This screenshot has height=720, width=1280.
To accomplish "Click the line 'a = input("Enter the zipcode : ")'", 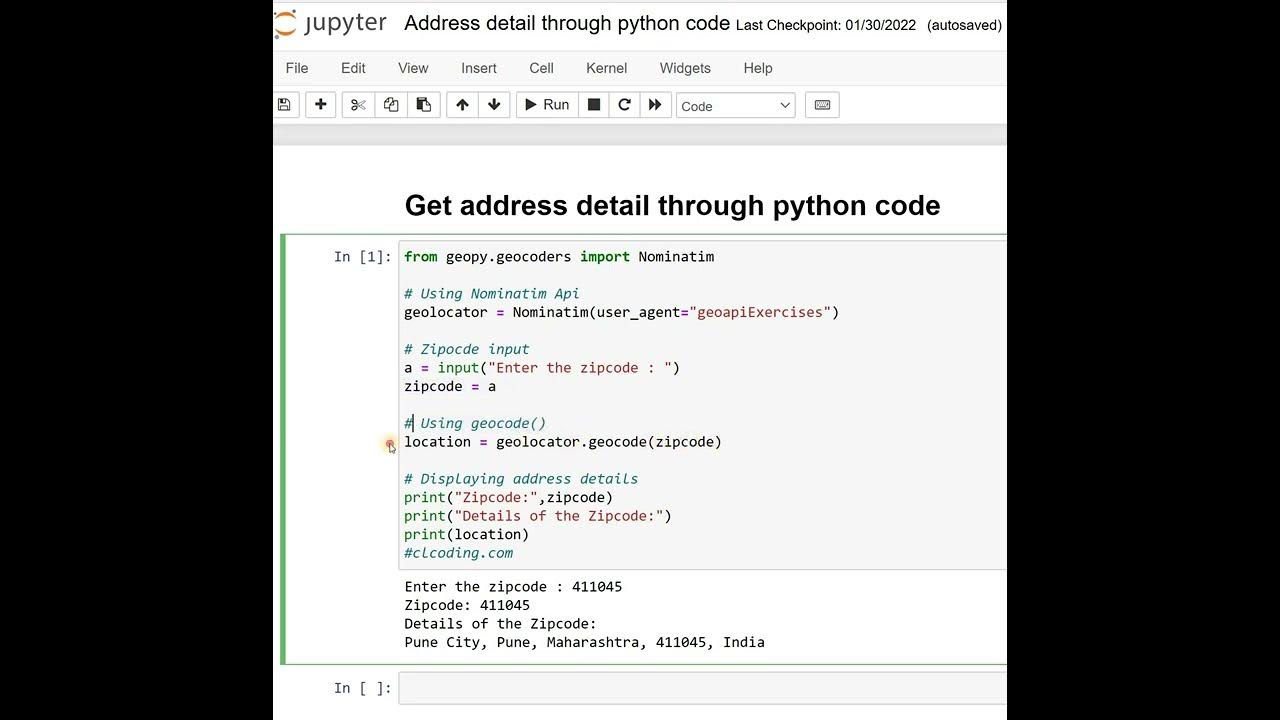I will click(x=542, y=368).
